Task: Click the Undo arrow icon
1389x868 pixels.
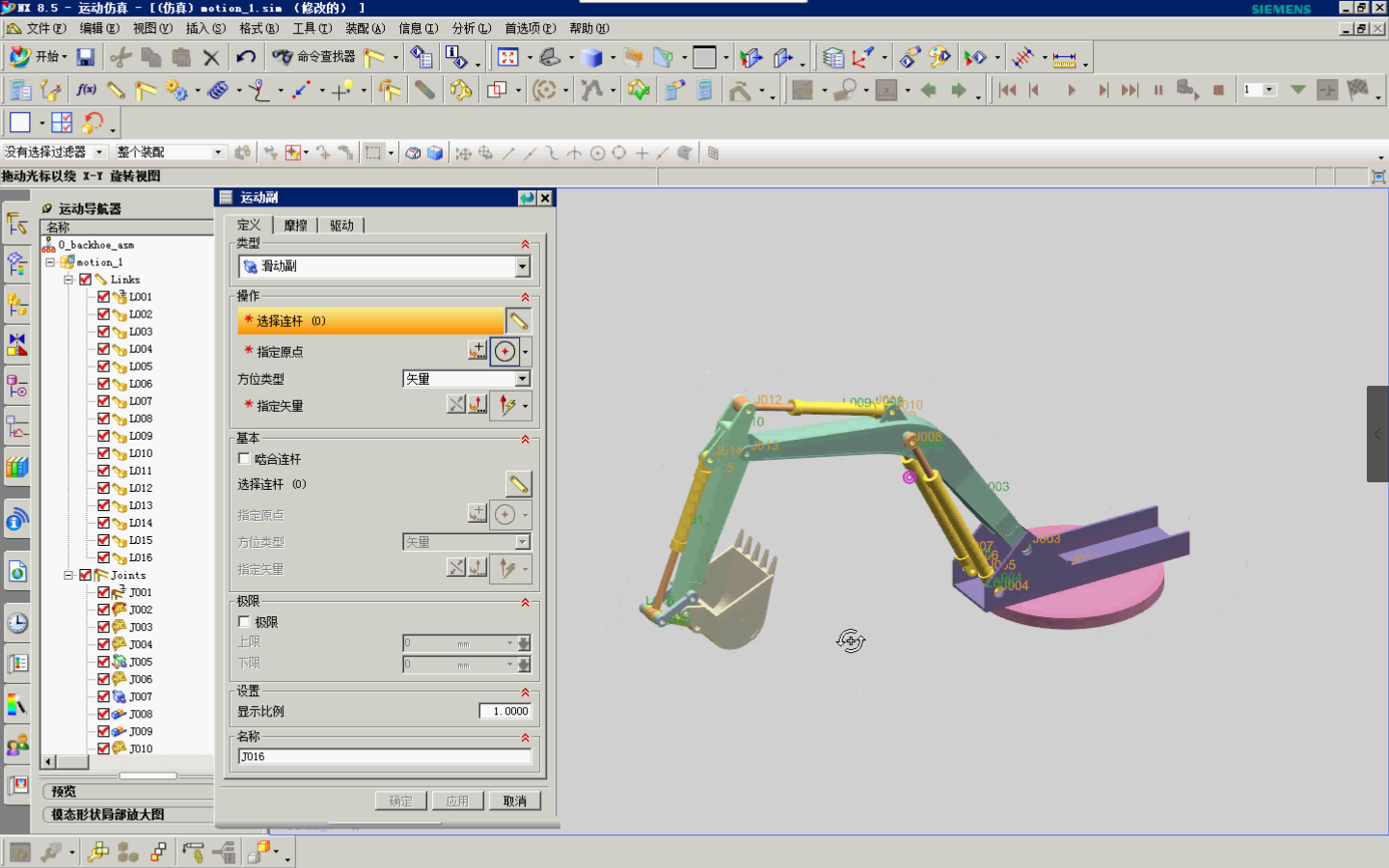Action: (x=246, y=57)
